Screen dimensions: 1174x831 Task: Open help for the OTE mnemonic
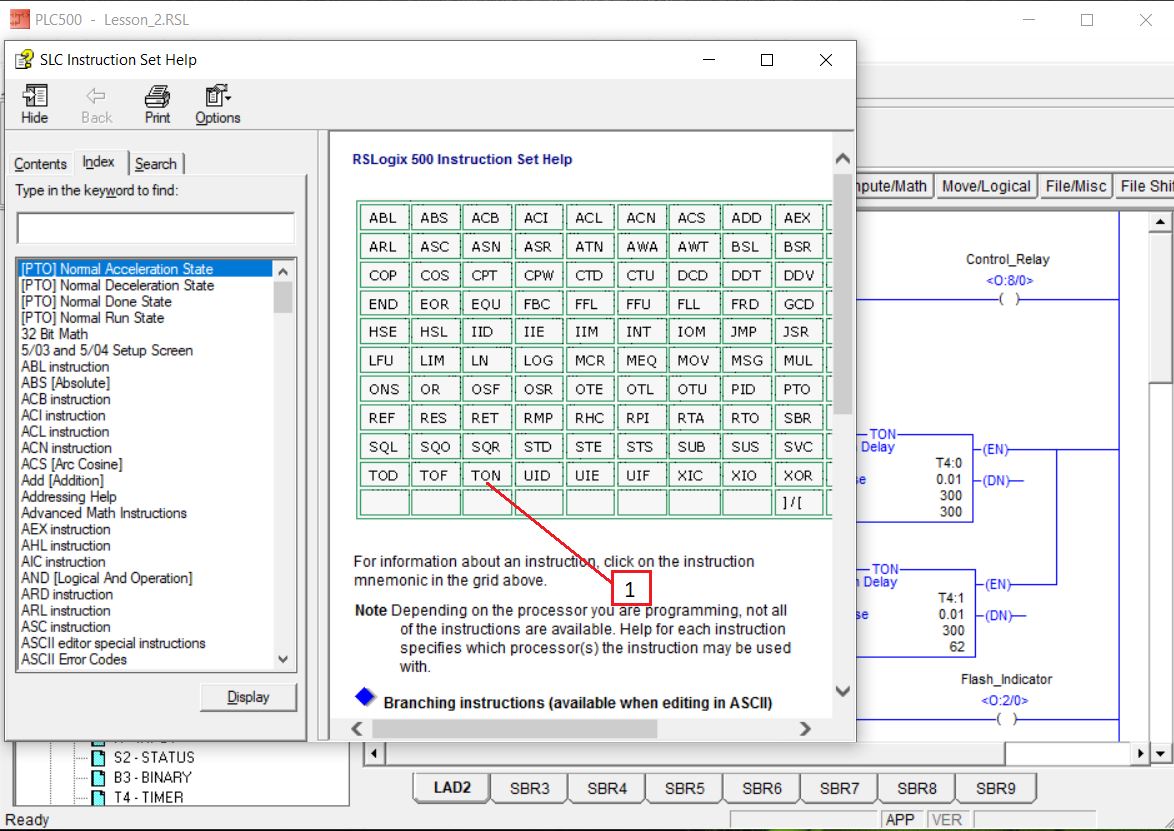(588, 389)
